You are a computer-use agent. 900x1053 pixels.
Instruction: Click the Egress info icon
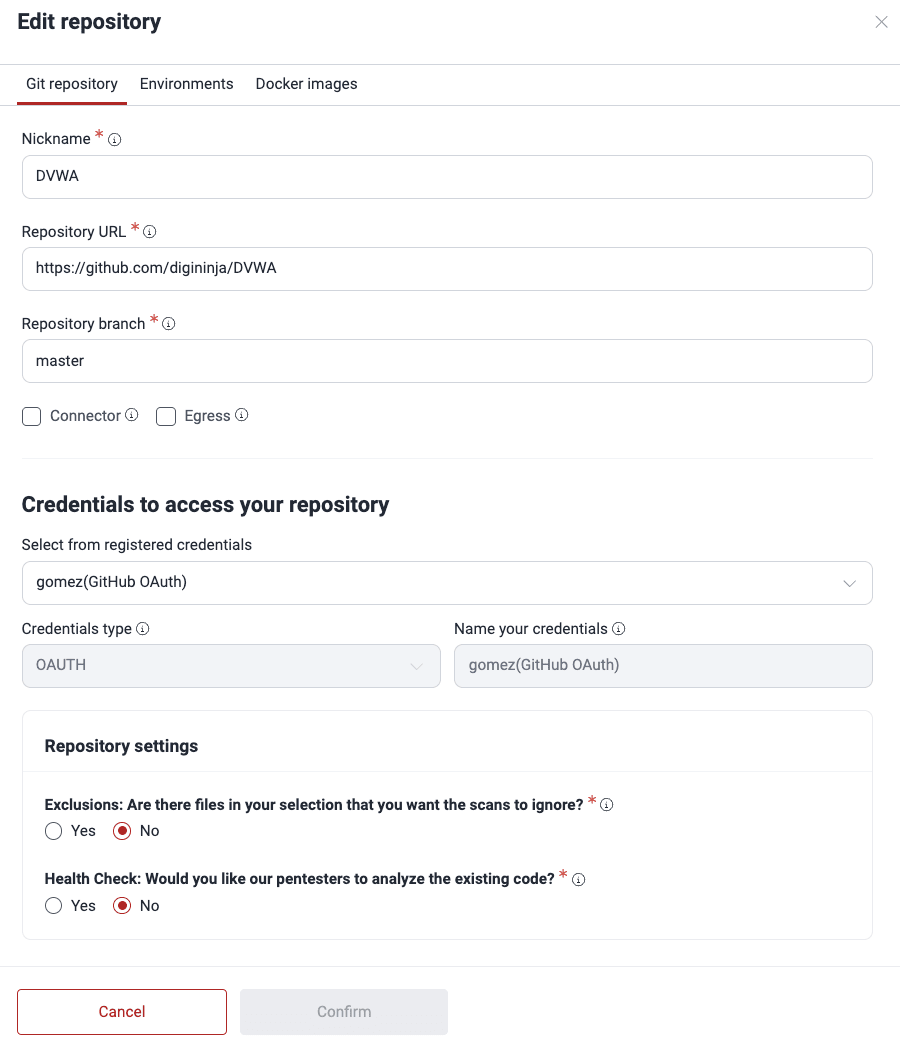tap(240, 415)
